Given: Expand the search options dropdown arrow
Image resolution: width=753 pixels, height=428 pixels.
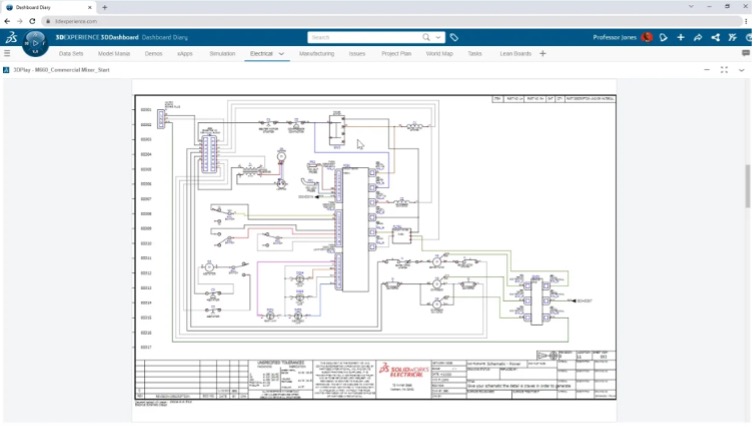Looking at the screenshot, I should [x=438, y=37].
